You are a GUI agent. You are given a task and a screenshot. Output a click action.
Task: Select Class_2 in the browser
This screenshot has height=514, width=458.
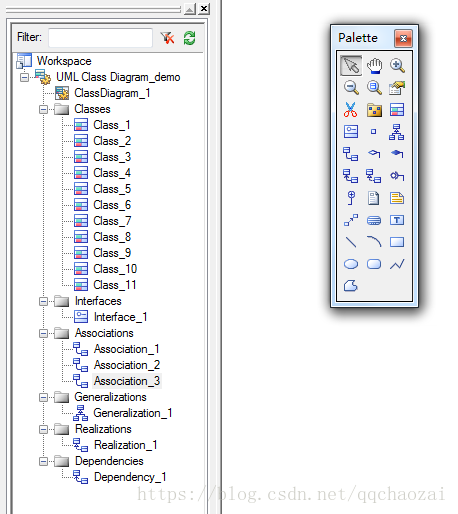112,141
